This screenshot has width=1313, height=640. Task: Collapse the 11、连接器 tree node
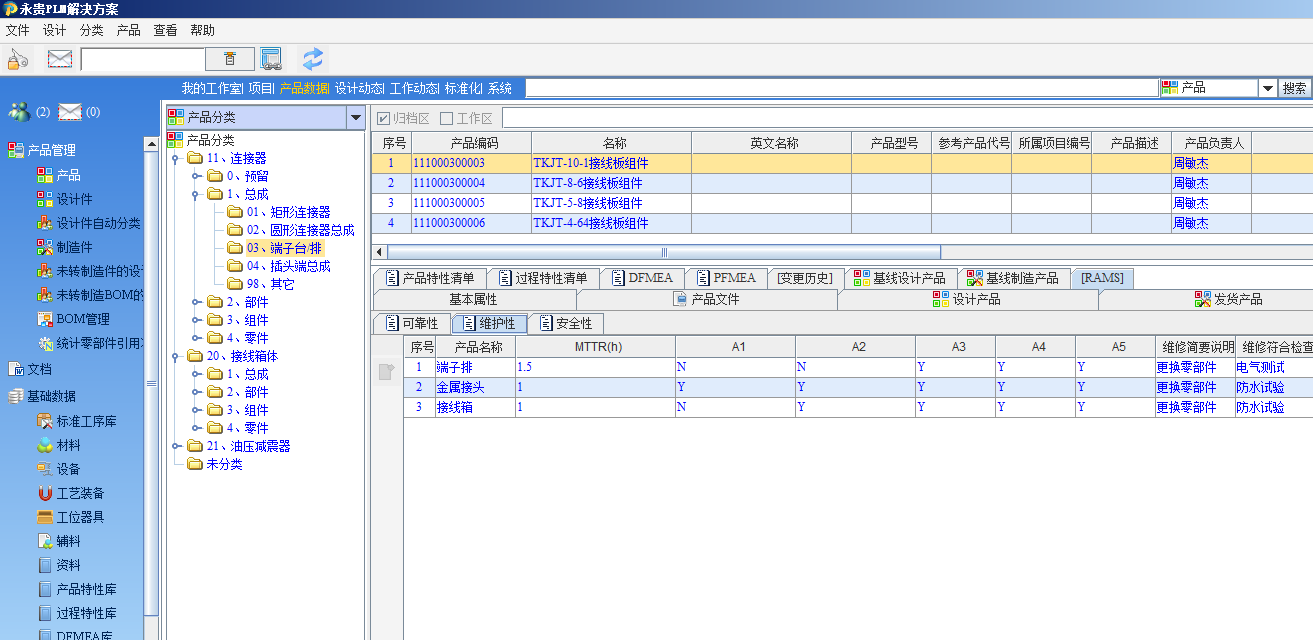(x=174, y=158)
